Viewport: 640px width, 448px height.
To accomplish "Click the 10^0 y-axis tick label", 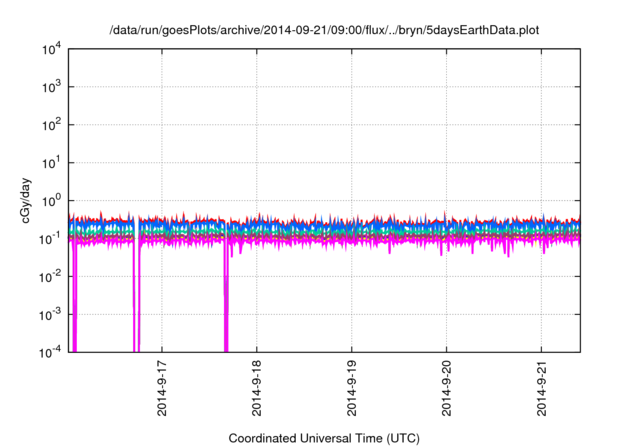I will tap(51, 201).
